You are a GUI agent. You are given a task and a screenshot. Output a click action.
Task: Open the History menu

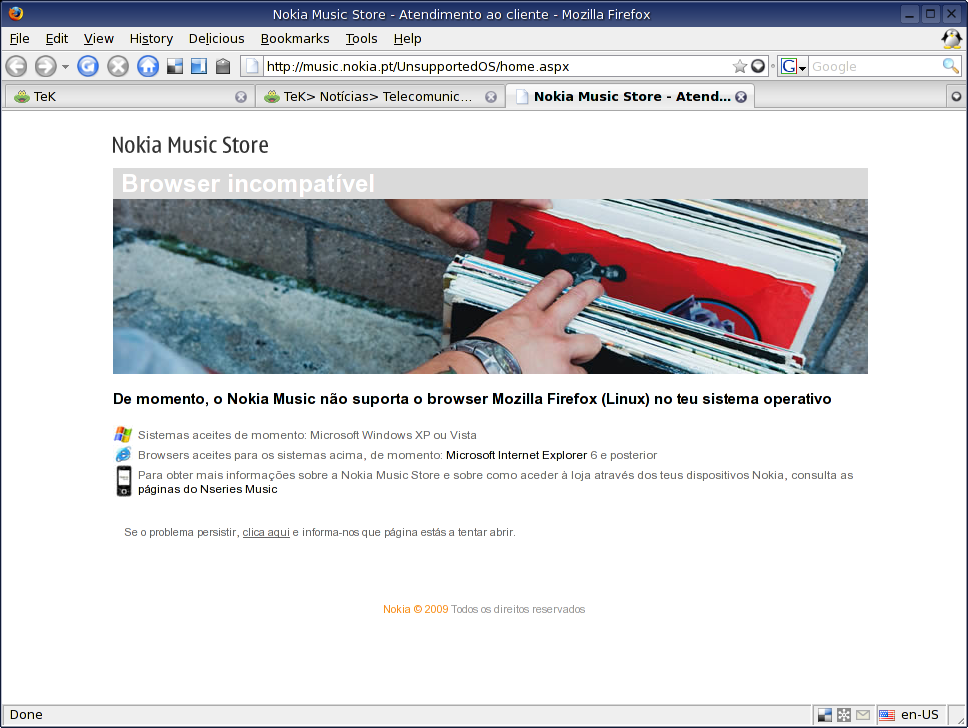click(x=151, y=38)
